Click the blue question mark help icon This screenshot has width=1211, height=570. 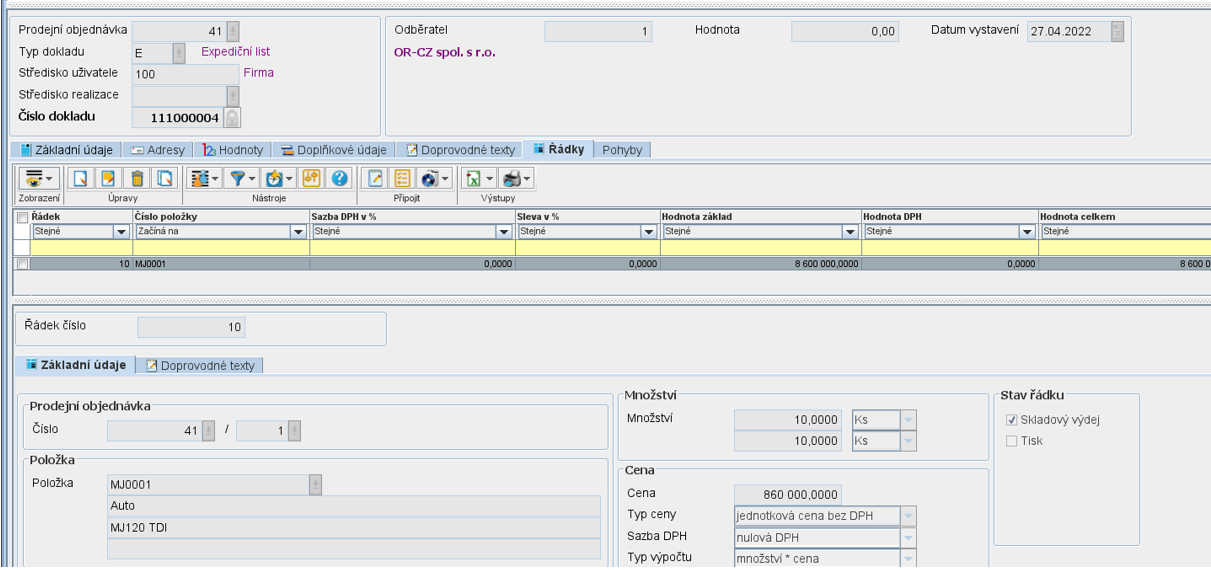pos(339,179)
